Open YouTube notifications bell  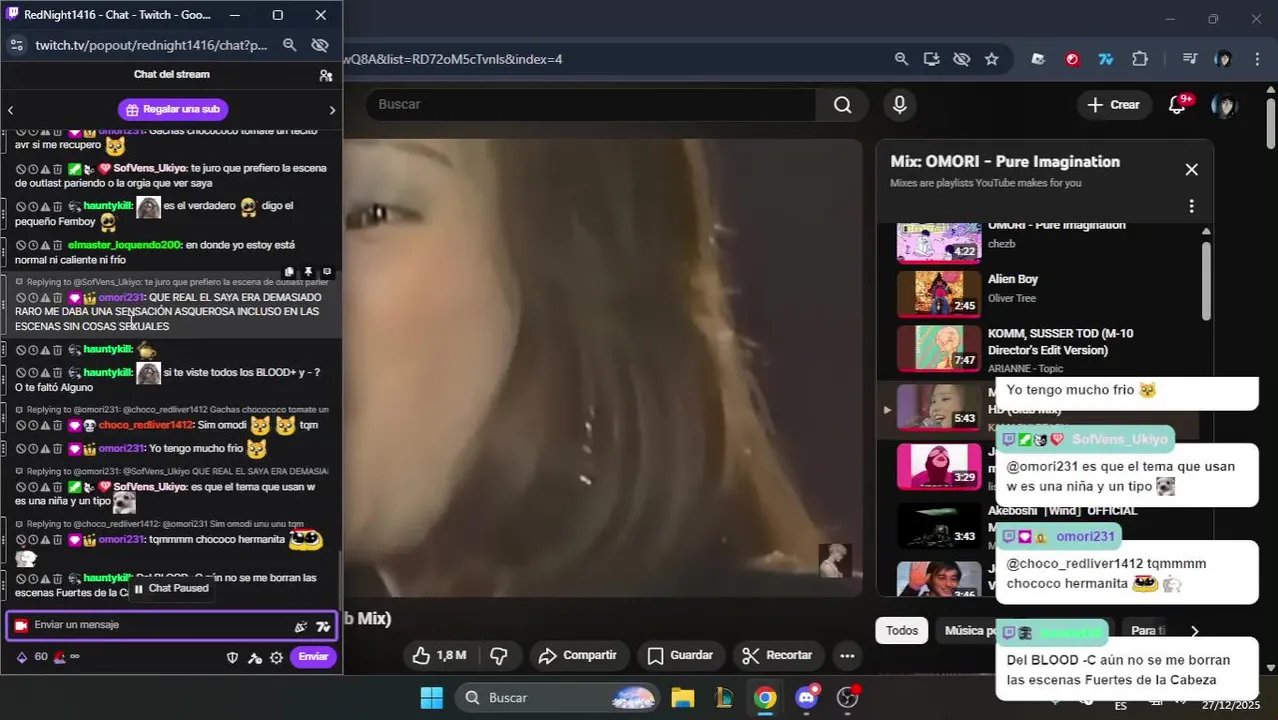[1178, 105]
